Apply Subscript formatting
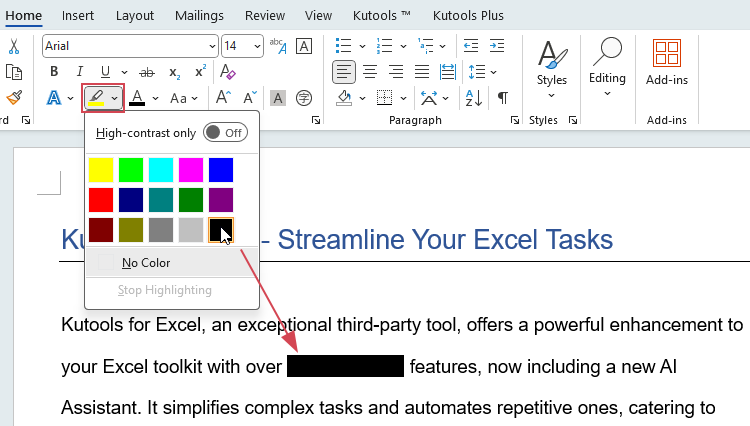Image resolution: width=750 pixels, height=426 pixels. pyautogui.click(x=175, y=73)
